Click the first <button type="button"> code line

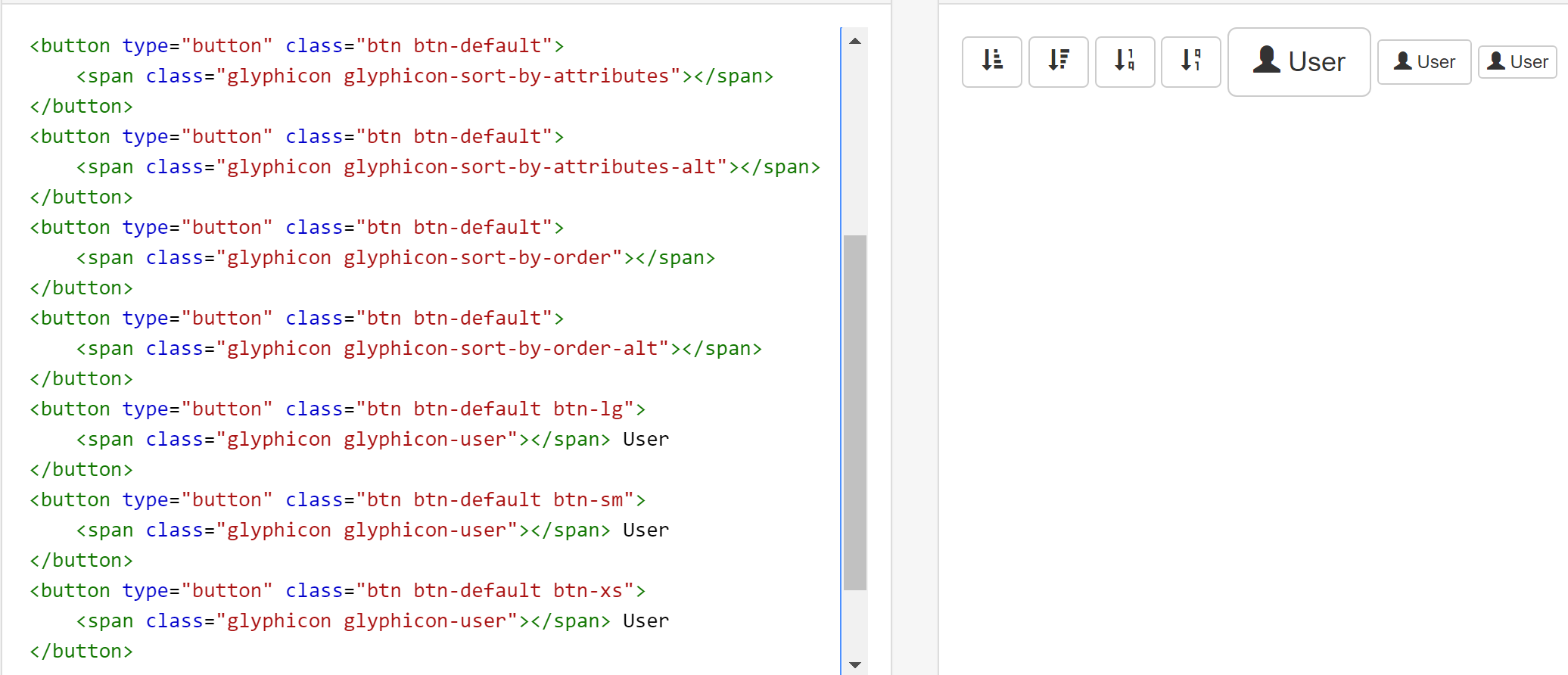tap(297, 45)
